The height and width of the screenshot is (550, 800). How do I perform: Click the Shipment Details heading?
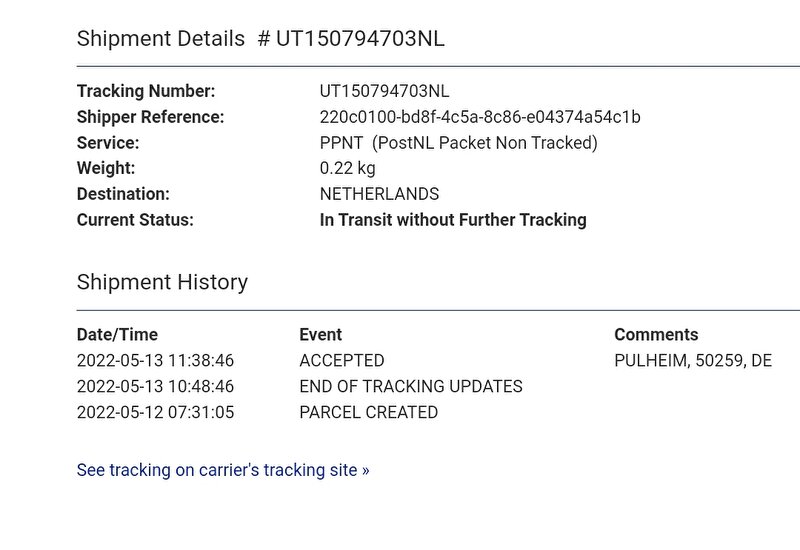pyautogui.click(x=261, y=39)
